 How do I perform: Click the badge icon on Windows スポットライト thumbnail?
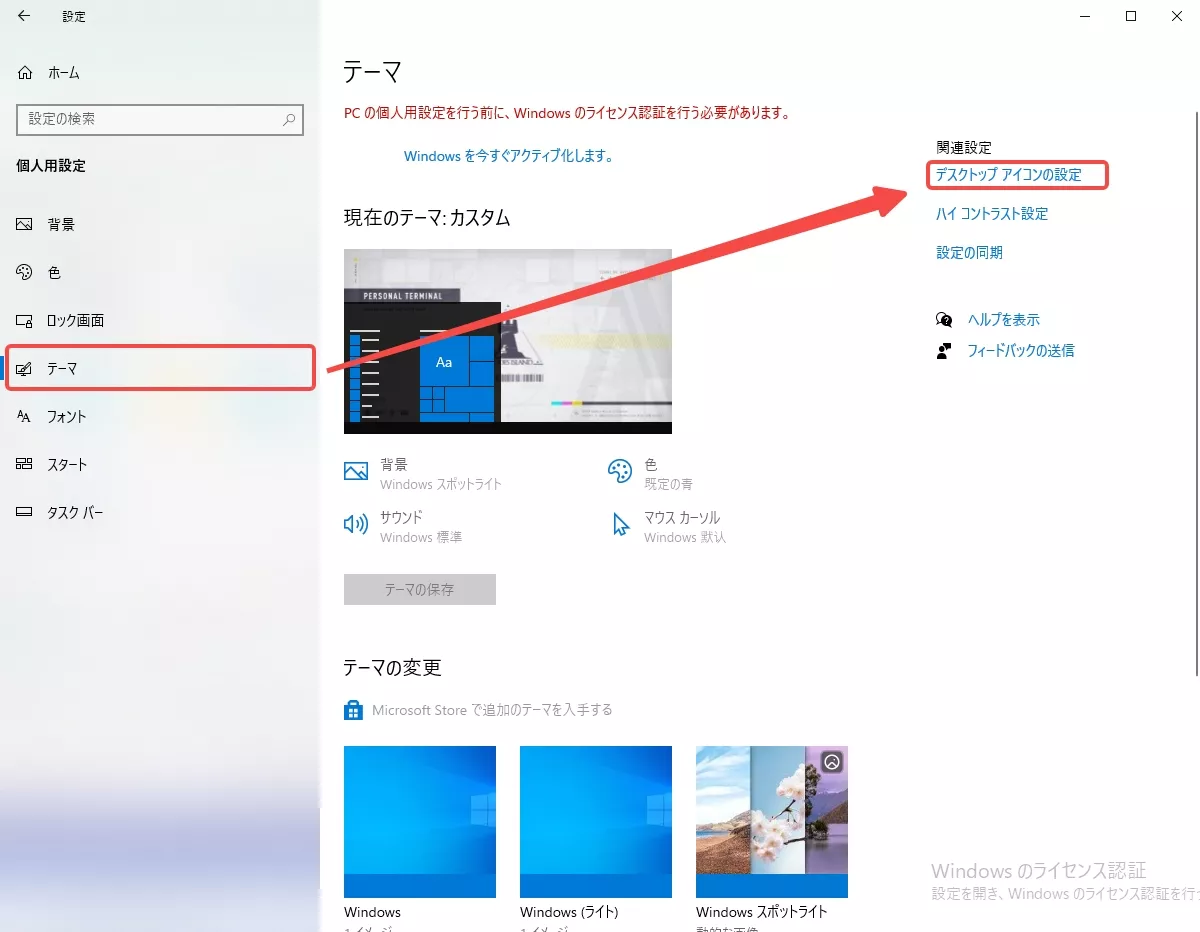click(831, 762)
